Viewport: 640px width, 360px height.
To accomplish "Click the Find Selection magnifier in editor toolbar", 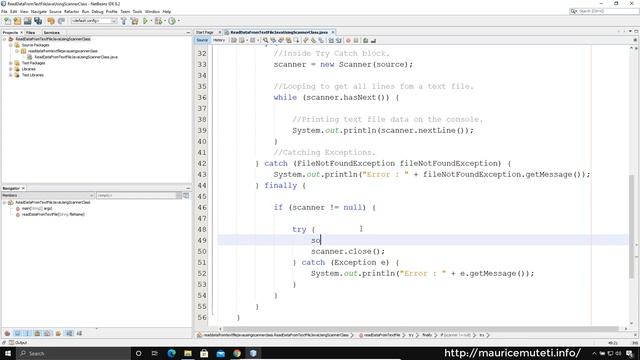I will coord(266,40).
